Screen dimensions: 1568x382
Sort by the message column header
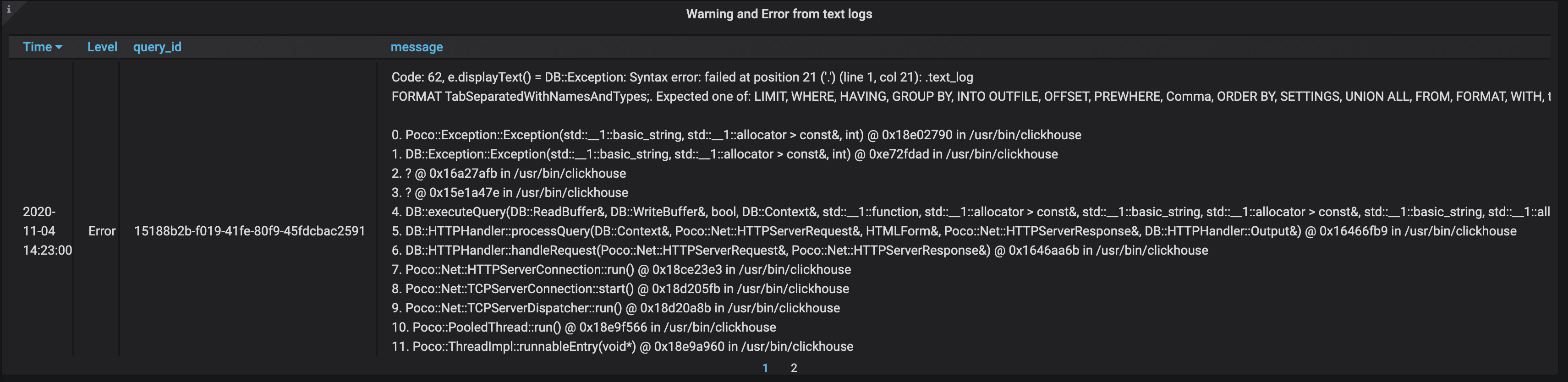click(417, 47)
